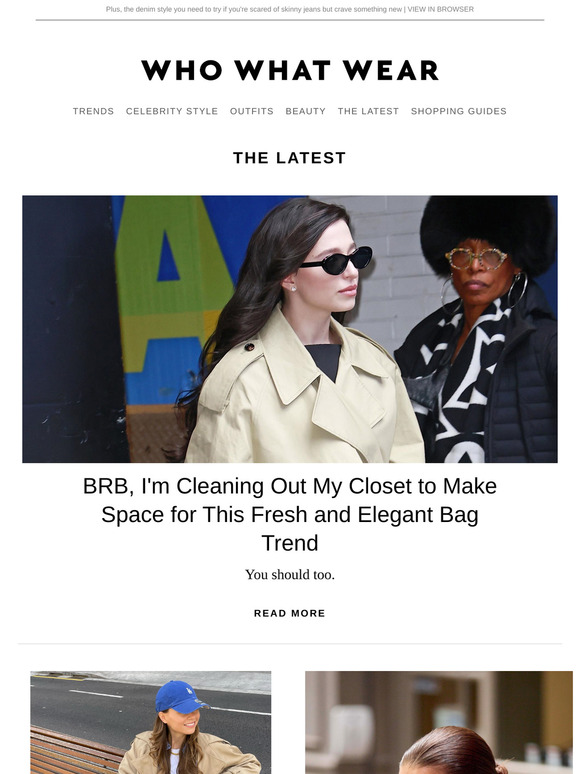Image resolution: width=580 pixels, height=774 pixels.
Task: Open the hero photo of trench coat woman
Action: tap(290, 329)
